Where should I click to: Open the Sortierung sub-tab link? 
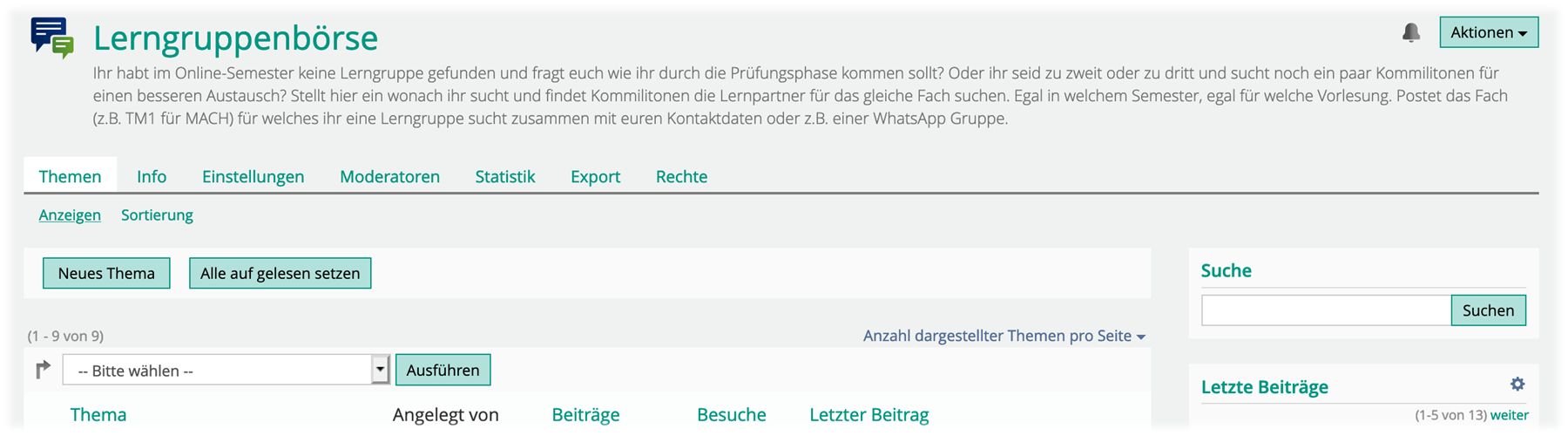157,215
